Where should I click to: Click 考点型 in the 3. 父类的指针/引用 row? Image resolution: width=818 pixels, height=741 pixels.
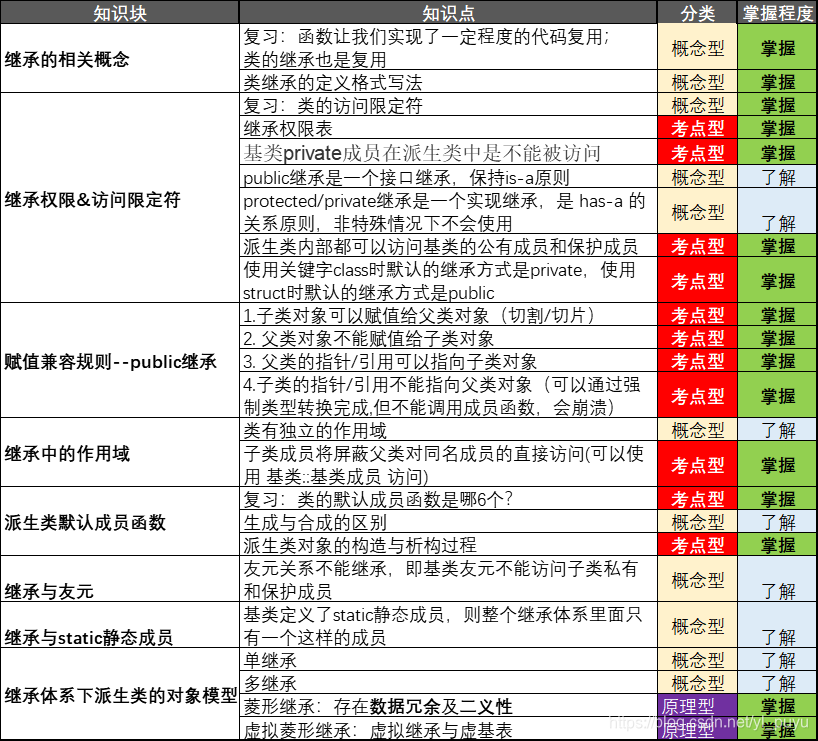coord(697,360)
